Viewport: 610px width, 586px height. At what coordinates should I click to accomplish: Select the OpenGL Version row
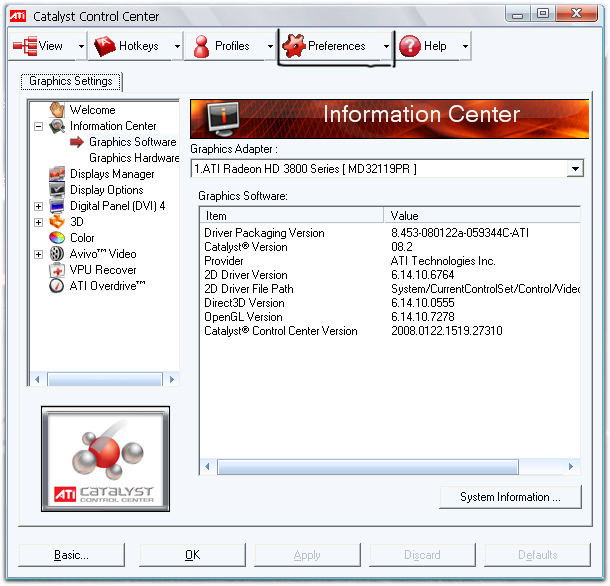pos(390,317)
